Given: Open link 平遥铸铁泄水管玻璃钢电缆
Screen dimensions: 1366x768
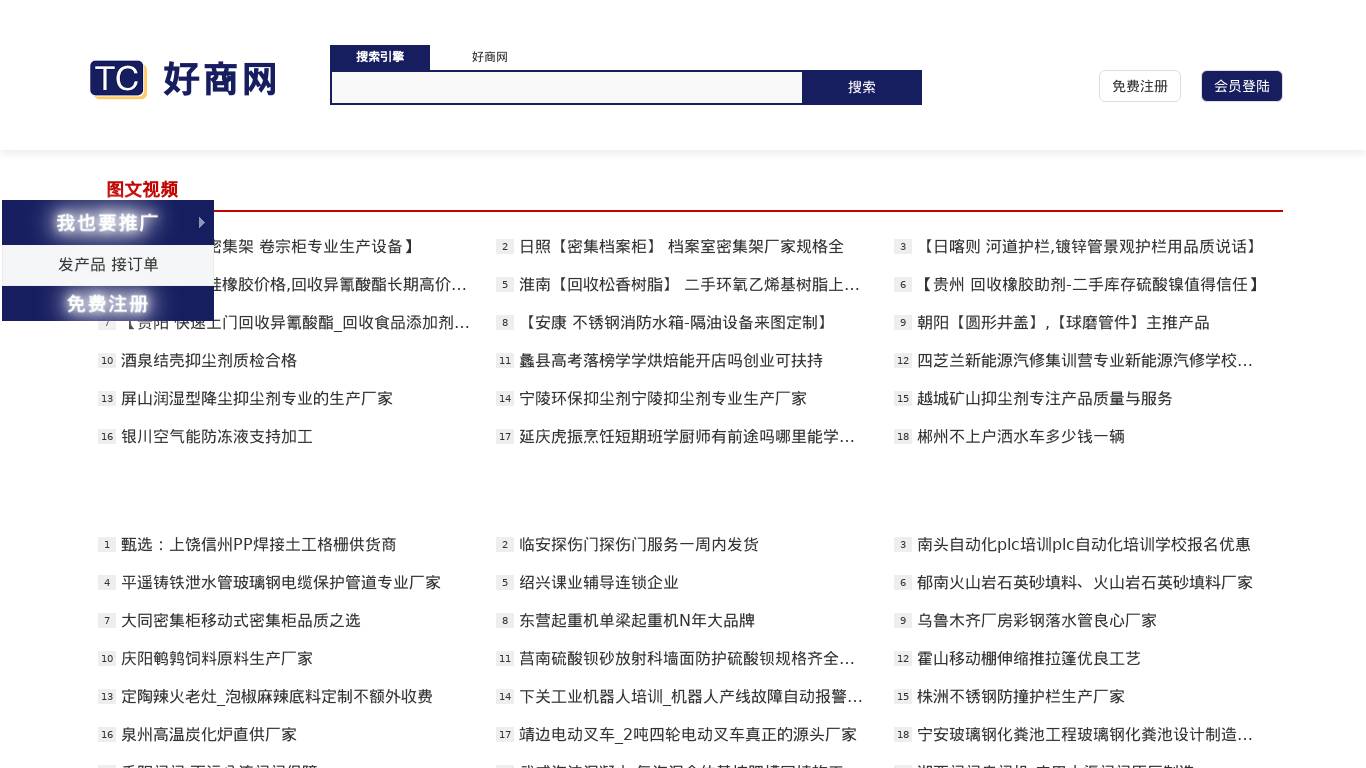Looking at the screenshot, I should (281, 583).
